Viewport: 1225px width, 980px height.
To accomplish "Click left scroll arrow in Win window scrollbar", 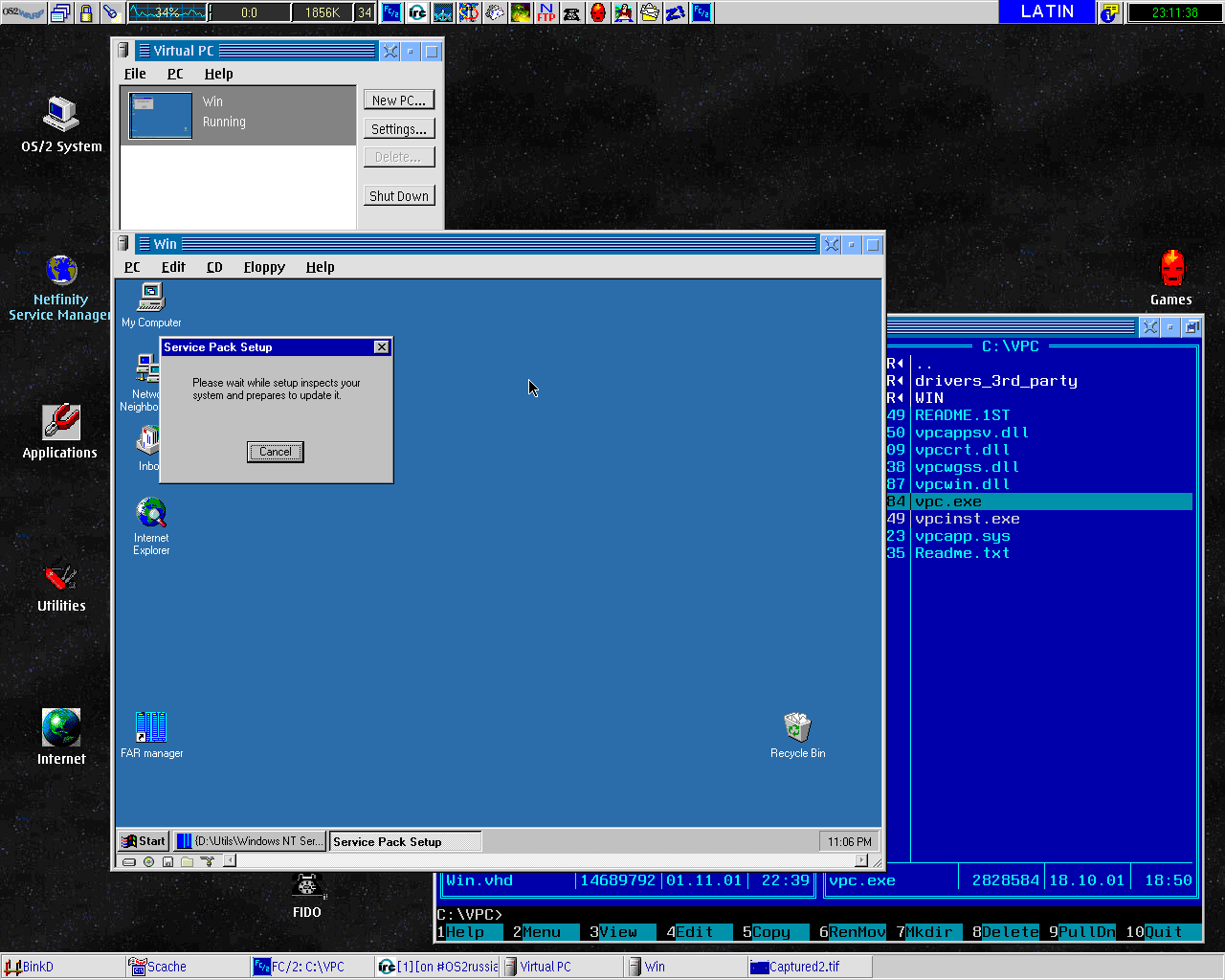I will tap(230, 861).
